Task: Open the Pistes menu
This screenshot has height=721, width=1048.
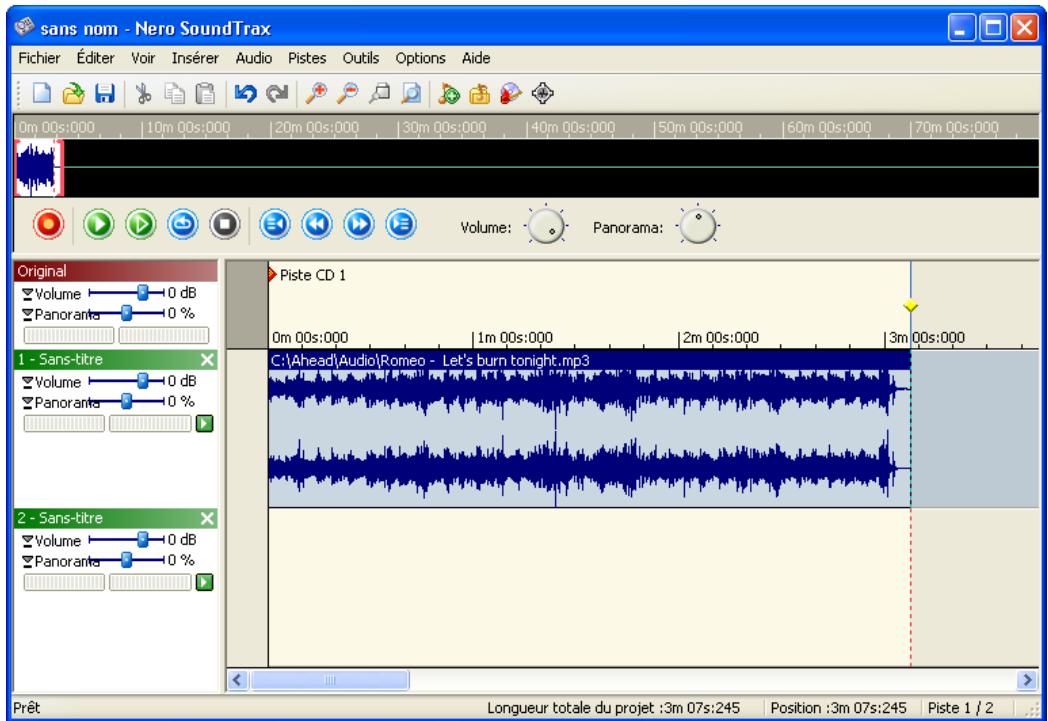Action: (x=307, y=58)
